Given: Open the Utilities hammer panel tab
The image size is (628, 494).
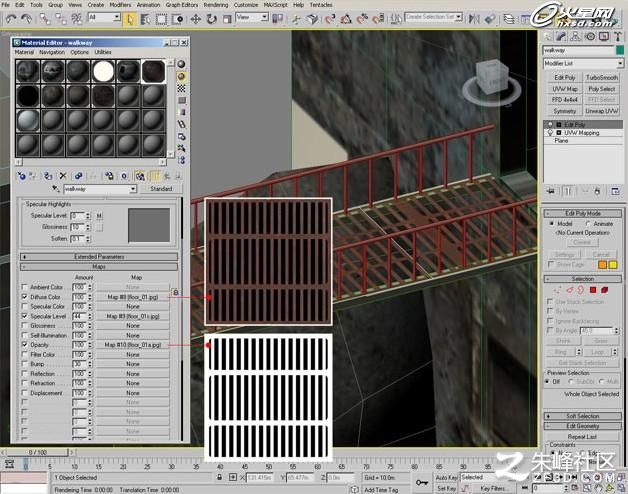Looking at the screenshot, I should pyautogui.click(x=618, y=37).
